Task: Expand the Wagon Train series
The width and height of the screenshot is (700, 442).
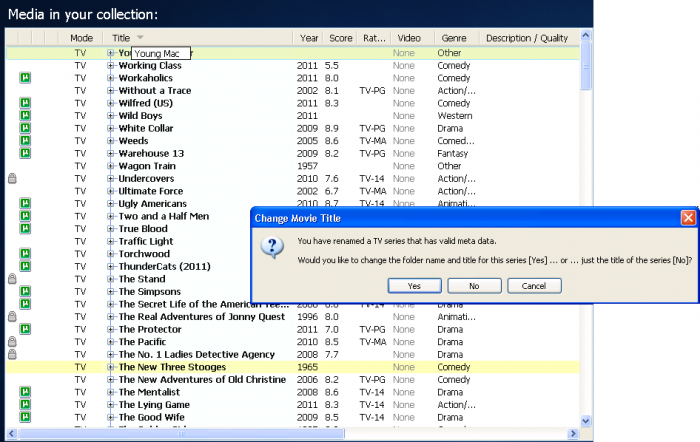Action: [110, 166]
